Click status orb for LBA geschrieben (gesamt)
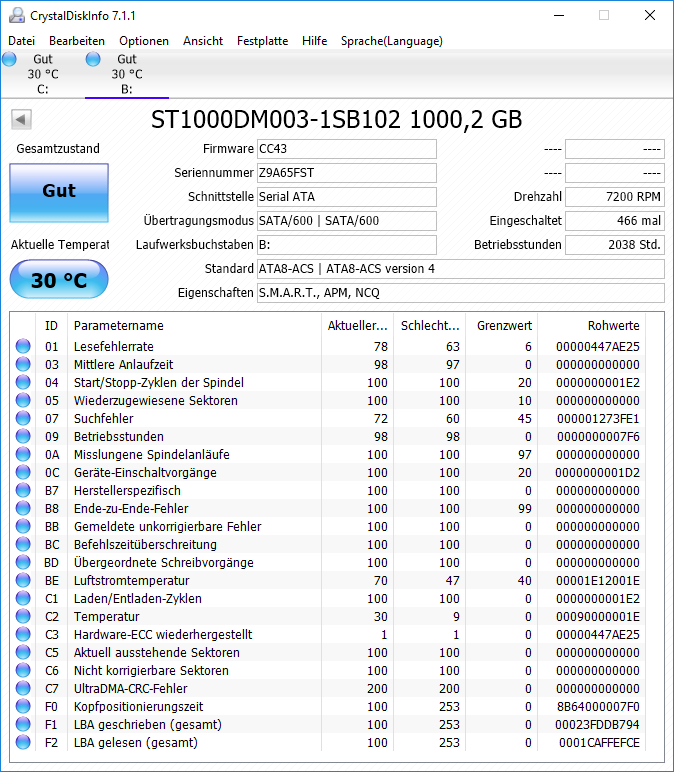 23,724
